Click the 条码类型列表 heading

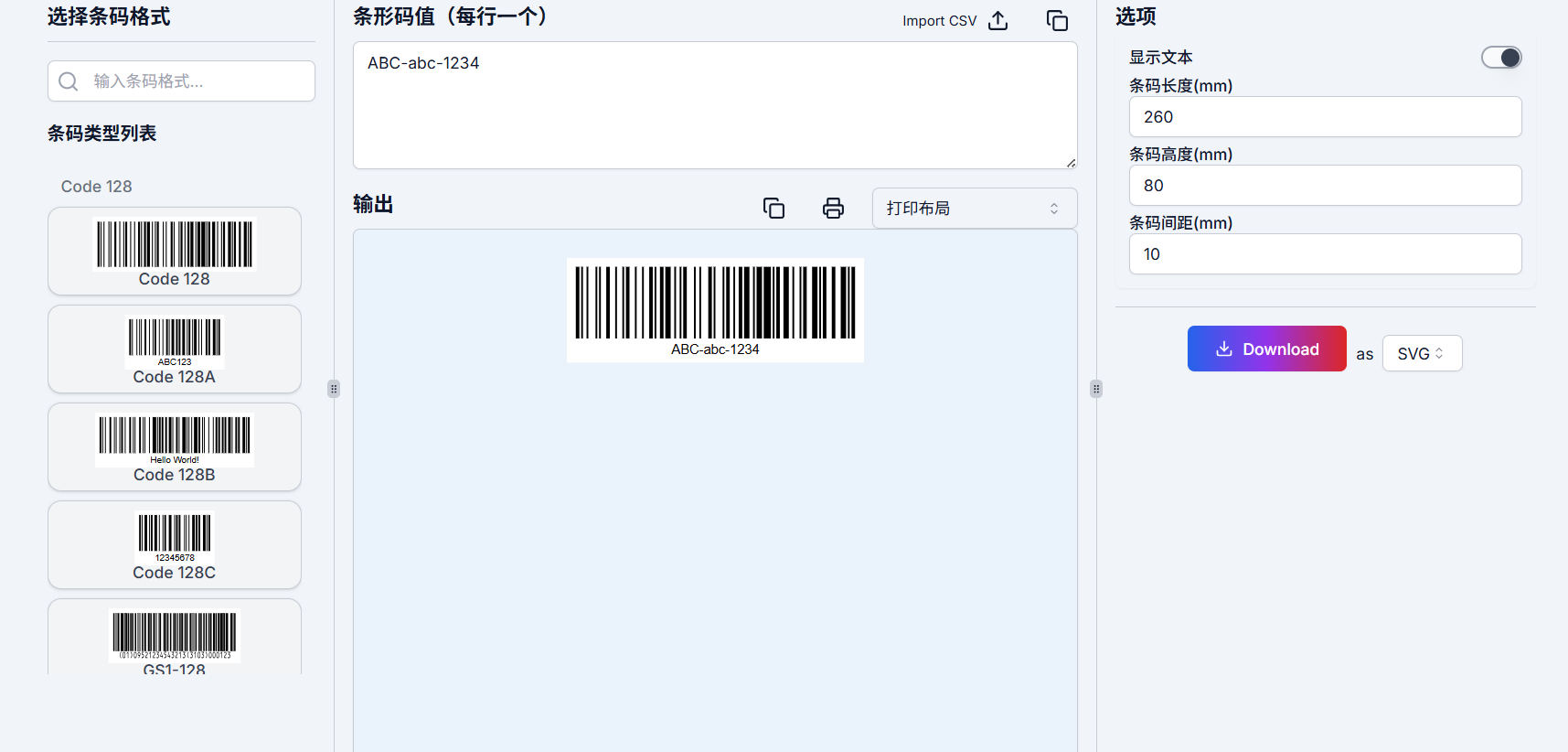point(101,134)
